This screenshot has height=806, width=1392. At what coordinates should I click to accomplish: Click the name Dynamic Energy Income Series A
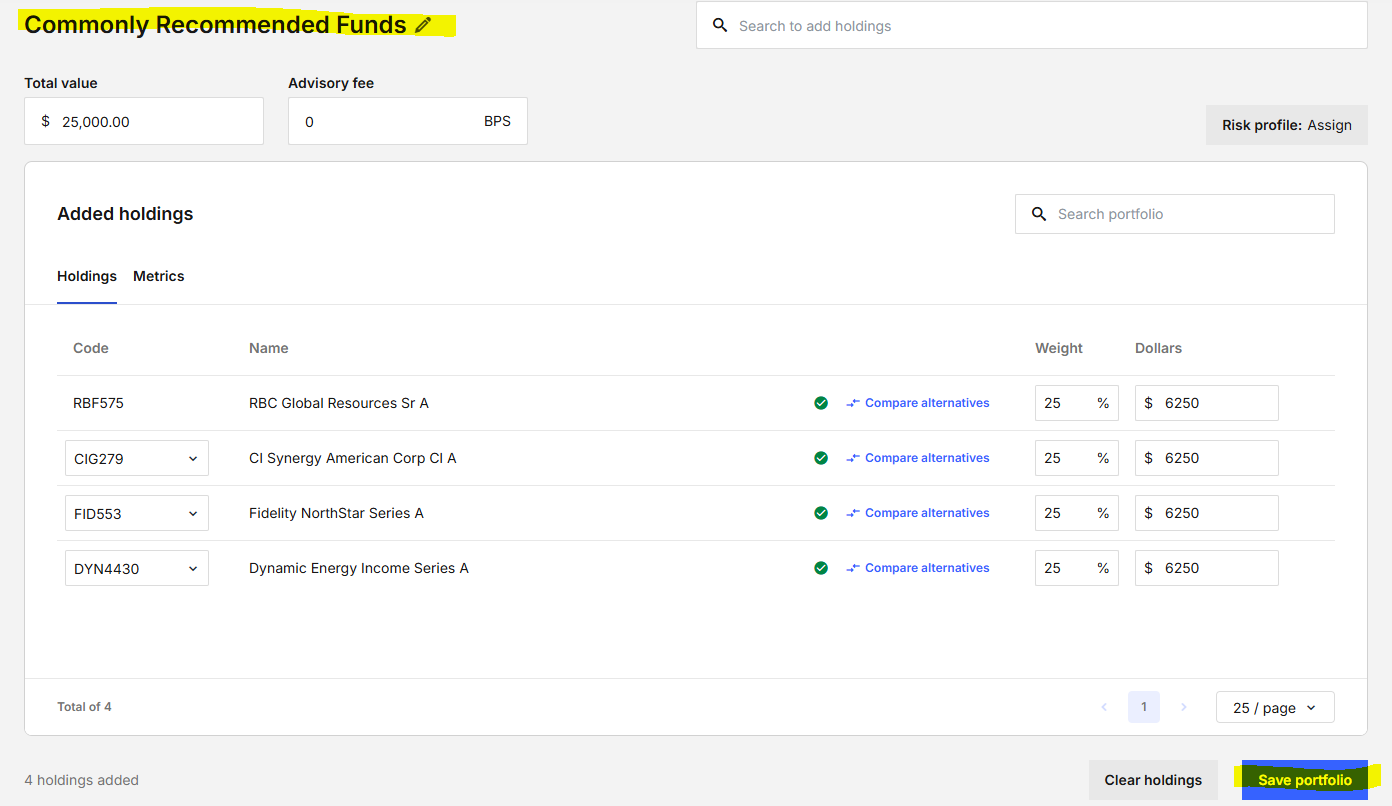pos(359,568)
